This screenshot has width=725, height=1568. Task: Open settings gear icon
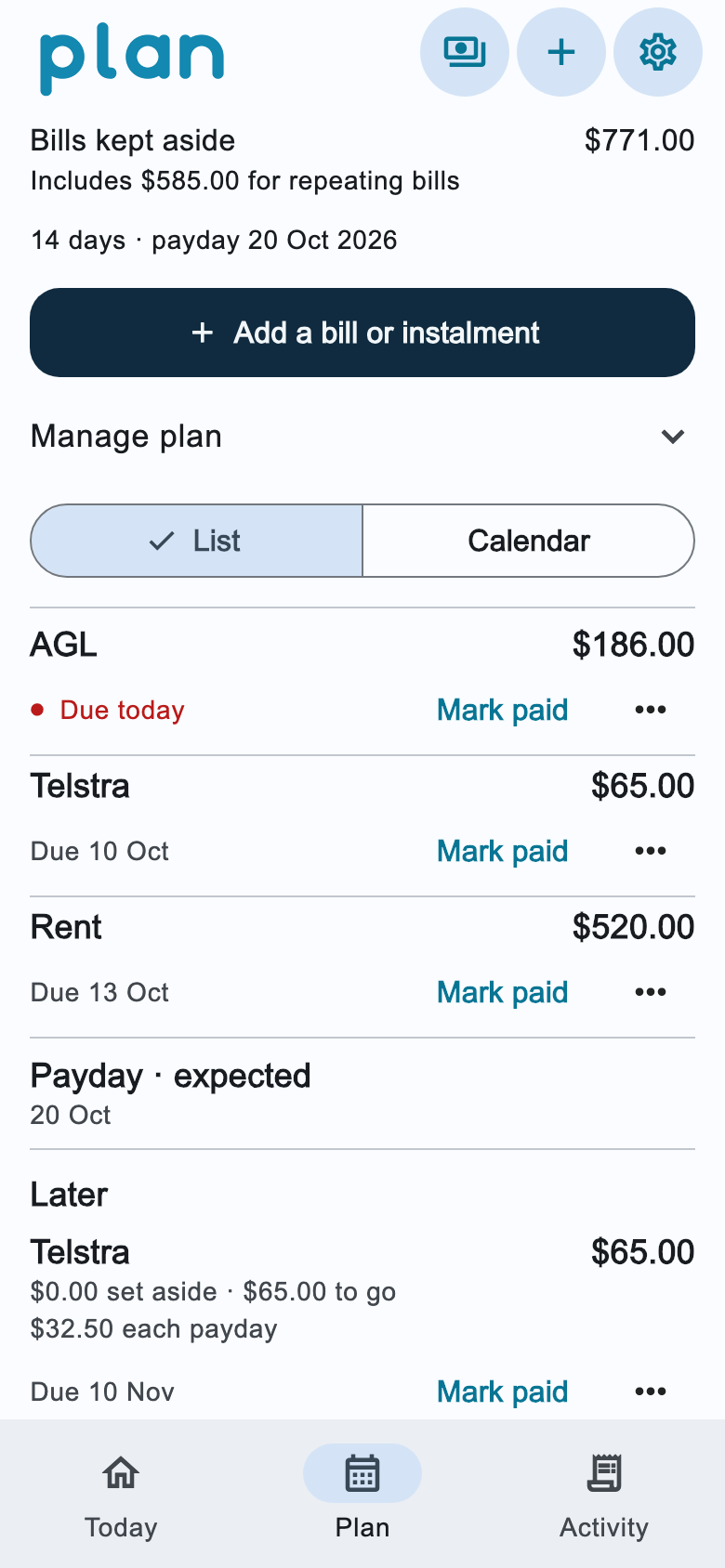click(658, 52)
